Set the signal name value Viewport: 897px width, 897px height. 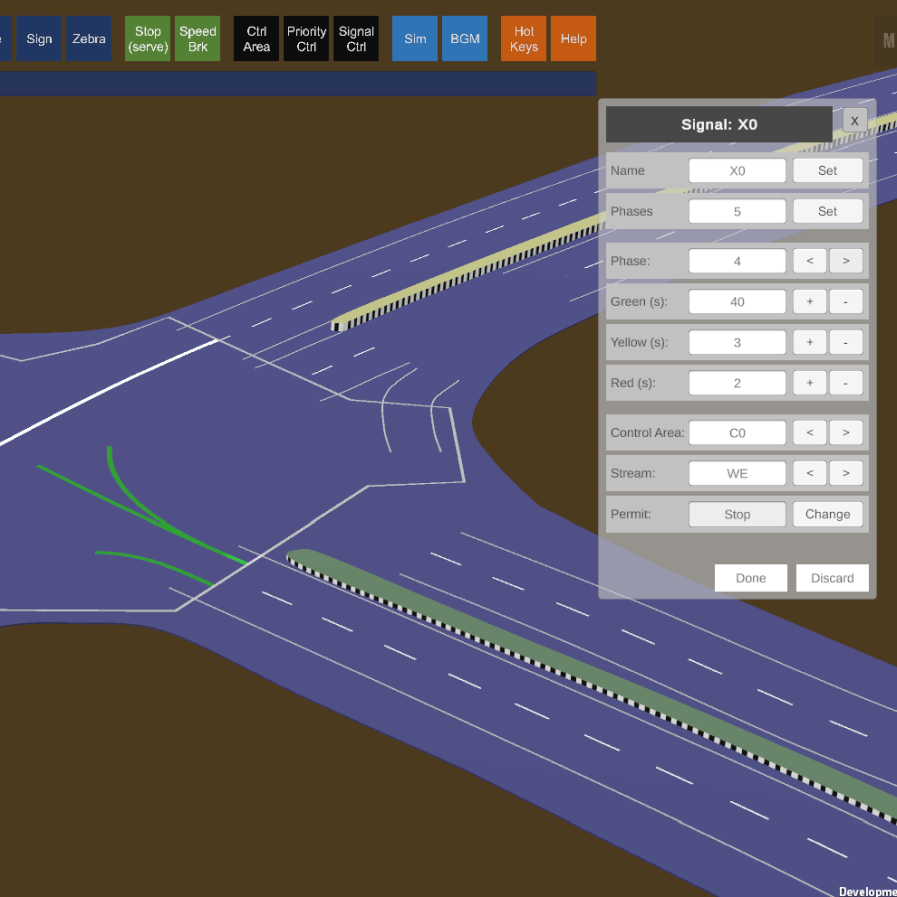pos(827,171)
